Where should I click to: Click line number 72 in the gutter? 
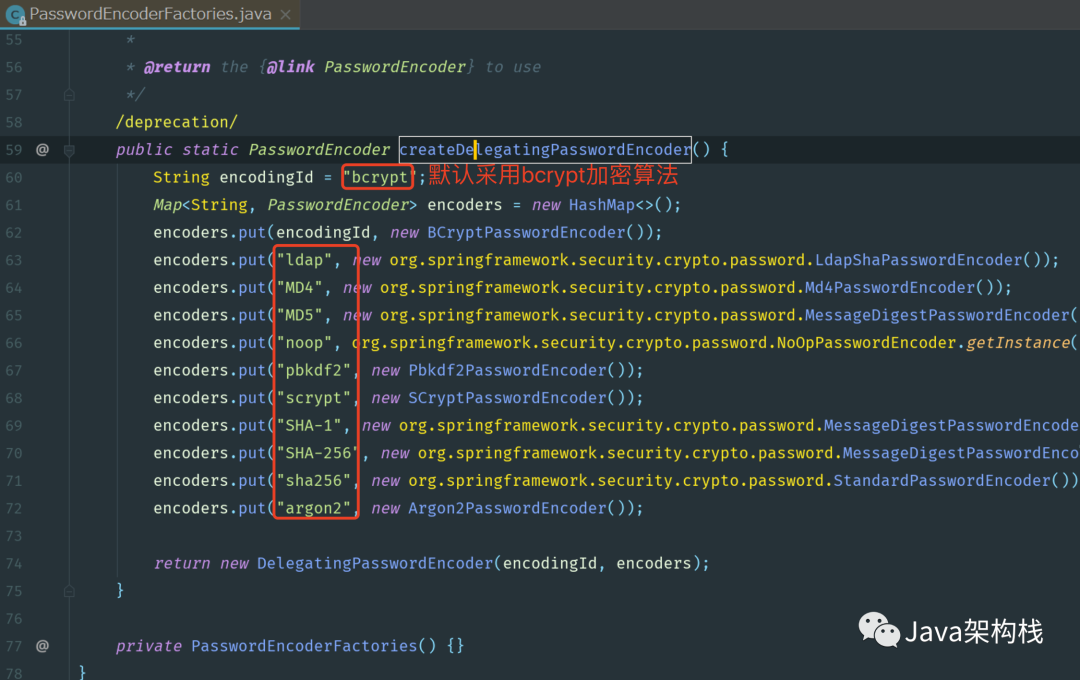(14, 508)
